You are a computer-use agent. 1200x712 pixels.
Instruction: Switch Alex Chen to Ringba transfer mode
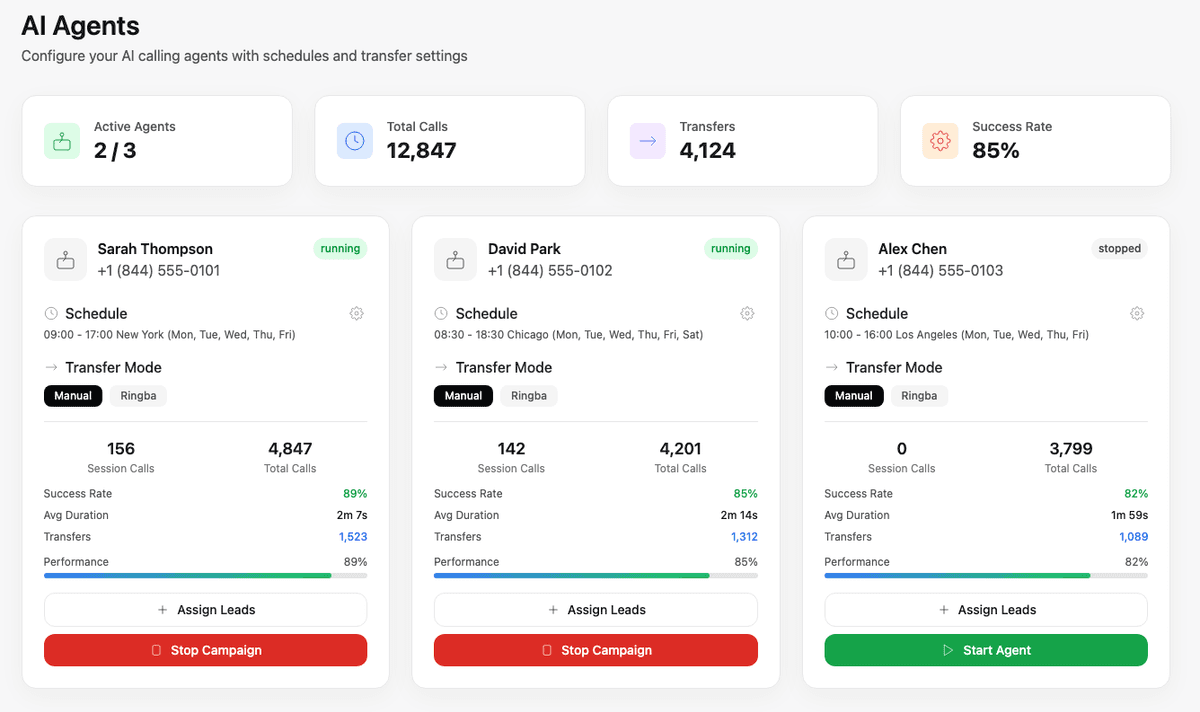point(919,395)
